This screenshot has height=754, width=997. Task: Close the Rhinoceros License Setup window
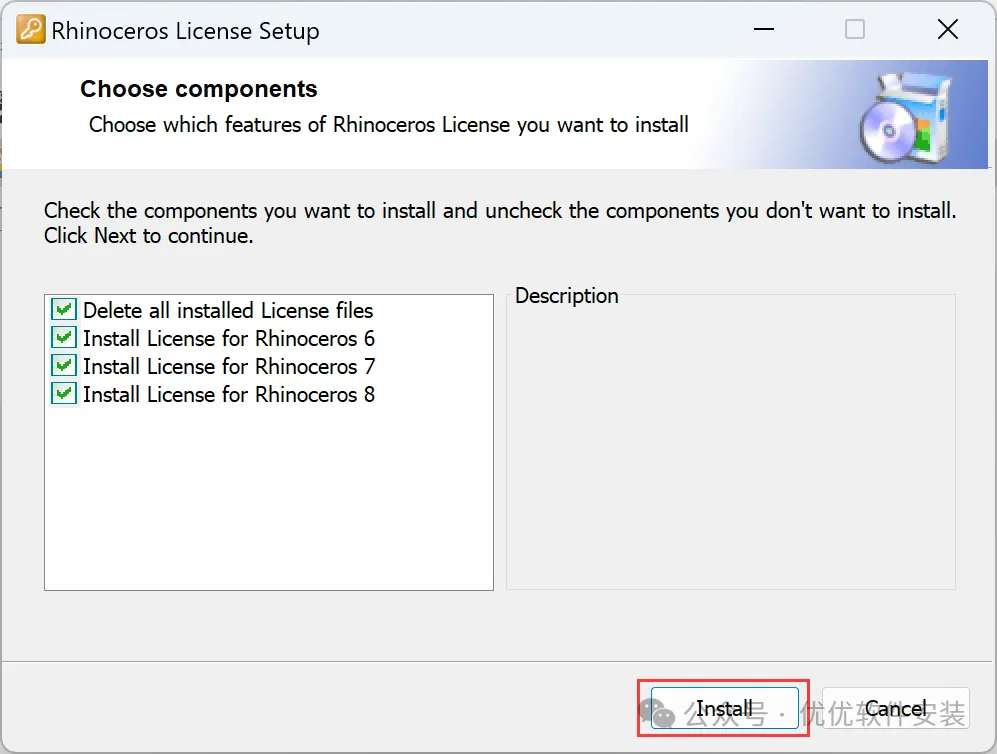pyautogui.click(x=947, y=30)
